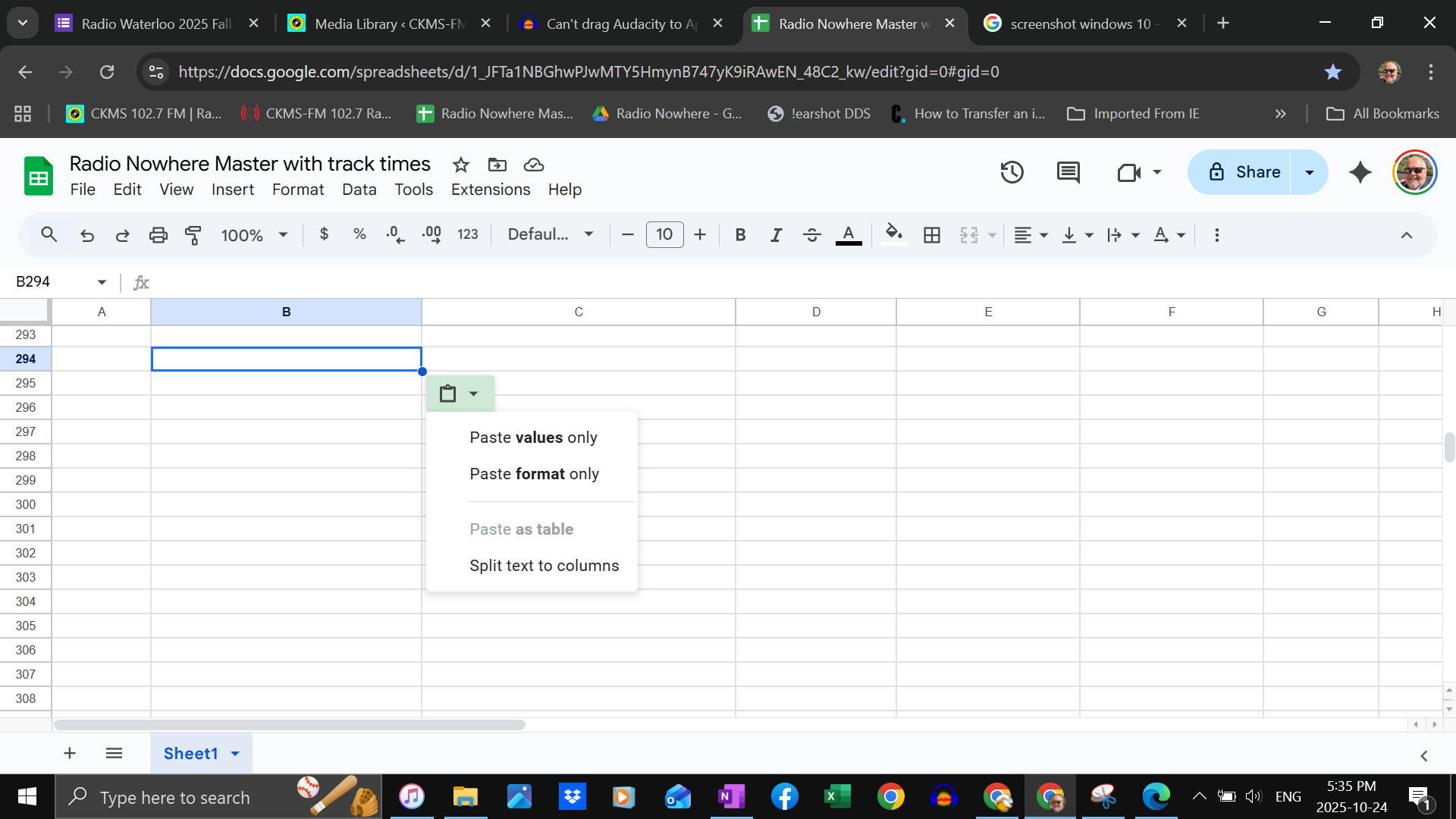1456x819 pixels.
Task: Expand the default font dropdown
Action: 550,235
